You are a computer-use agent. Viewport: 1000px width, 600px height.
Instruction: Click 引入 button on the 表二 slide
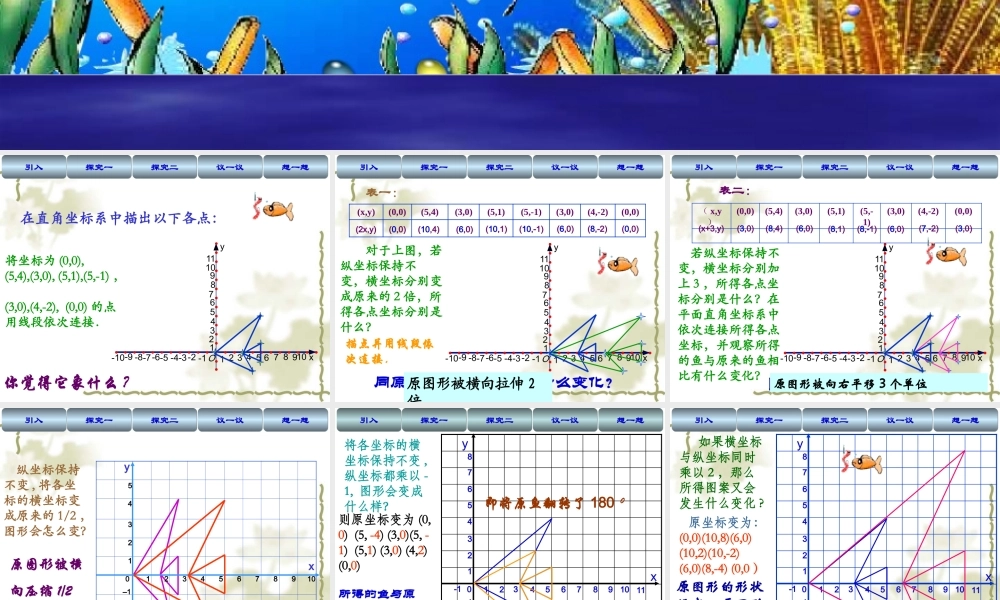tap(703, 167)
